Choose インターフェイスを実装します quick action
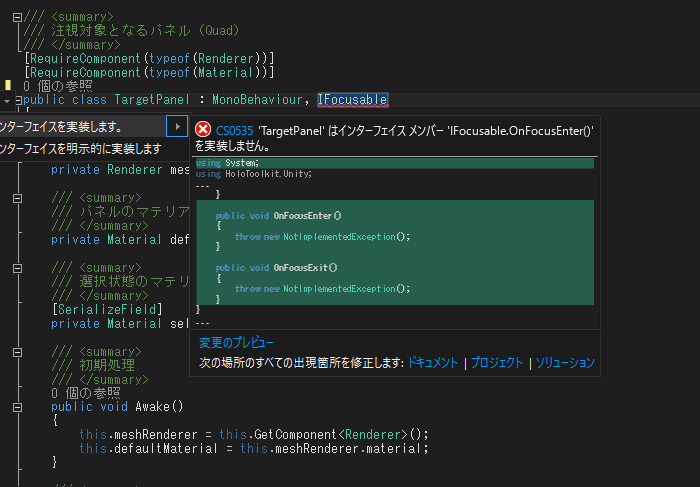Screen dimensions: 700x487 click(x=83, y=127)
